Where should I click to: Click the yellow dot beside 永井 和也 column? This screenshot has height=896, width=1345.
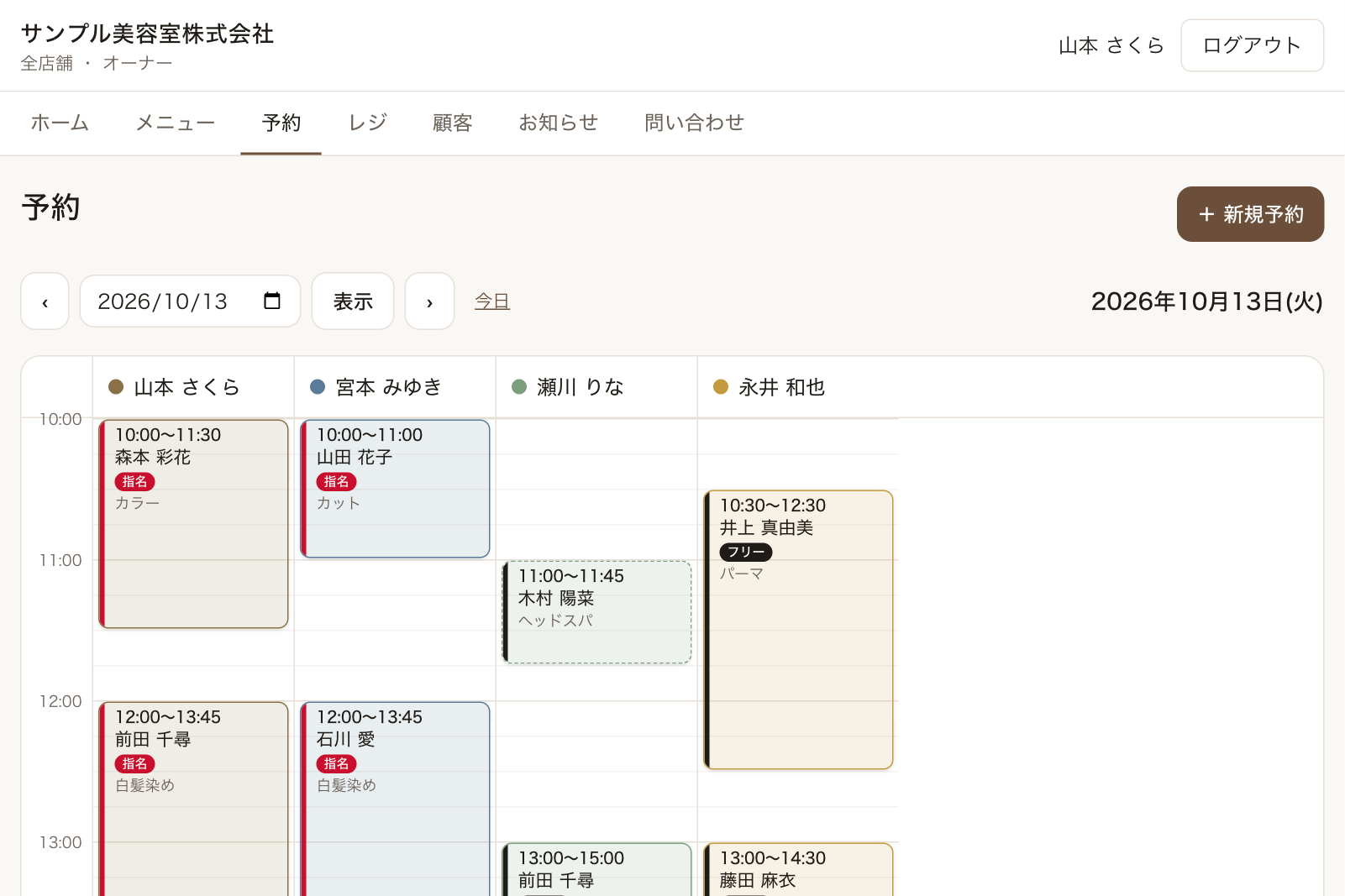[721, 387]
